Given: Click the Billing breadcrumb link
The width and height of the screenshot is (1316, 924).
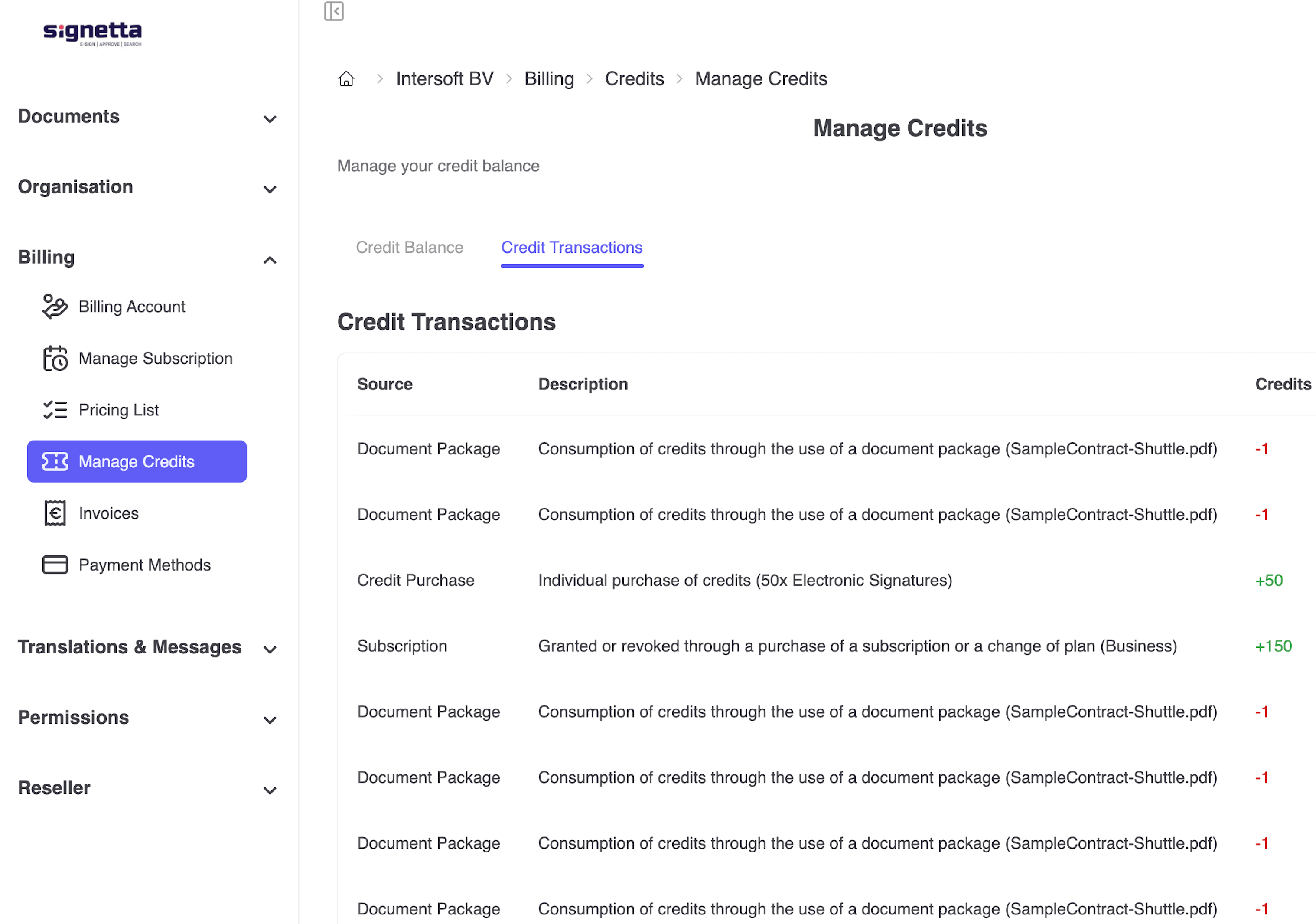Looking at the screenshot, I should tap(549, 79).
